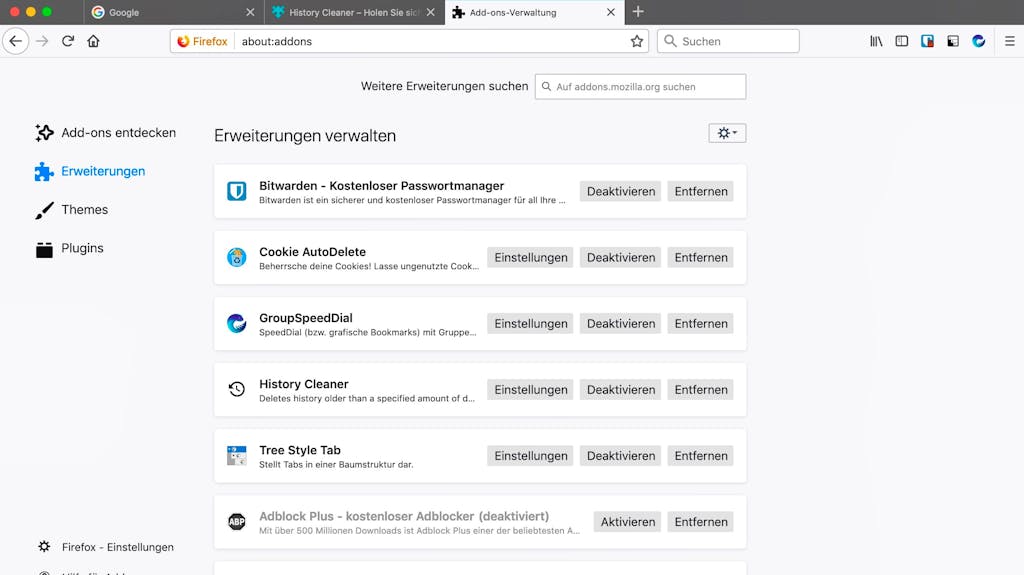Open the GroupSpeedDial toolbar icon
This screenshot has height=575, width=1024.
tap(978, 41)
